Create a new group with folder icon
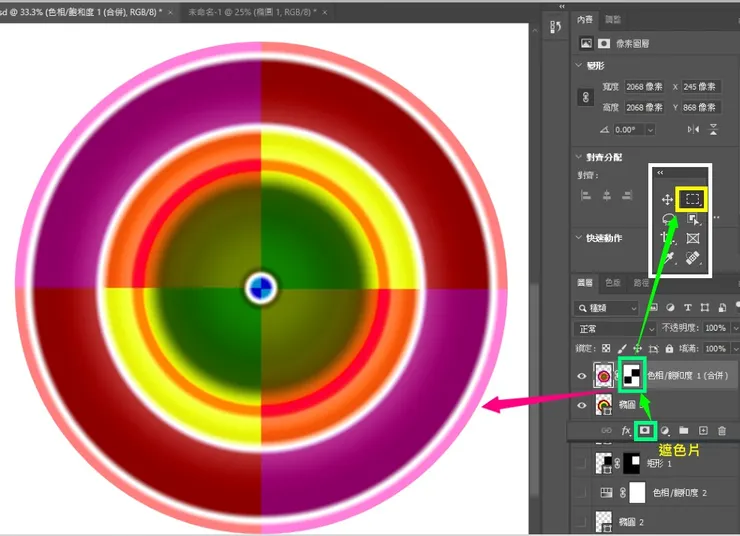The image size is (740, 536). (x=683, y=430)
